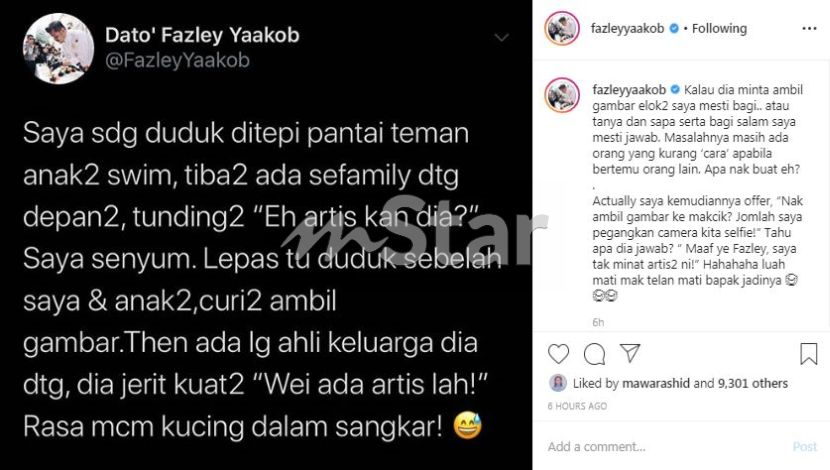Image resolution: width=830 pixels, height=470 pixels.
Task: Expand the tweet chevron dropdown arrow
Action: 501,38
